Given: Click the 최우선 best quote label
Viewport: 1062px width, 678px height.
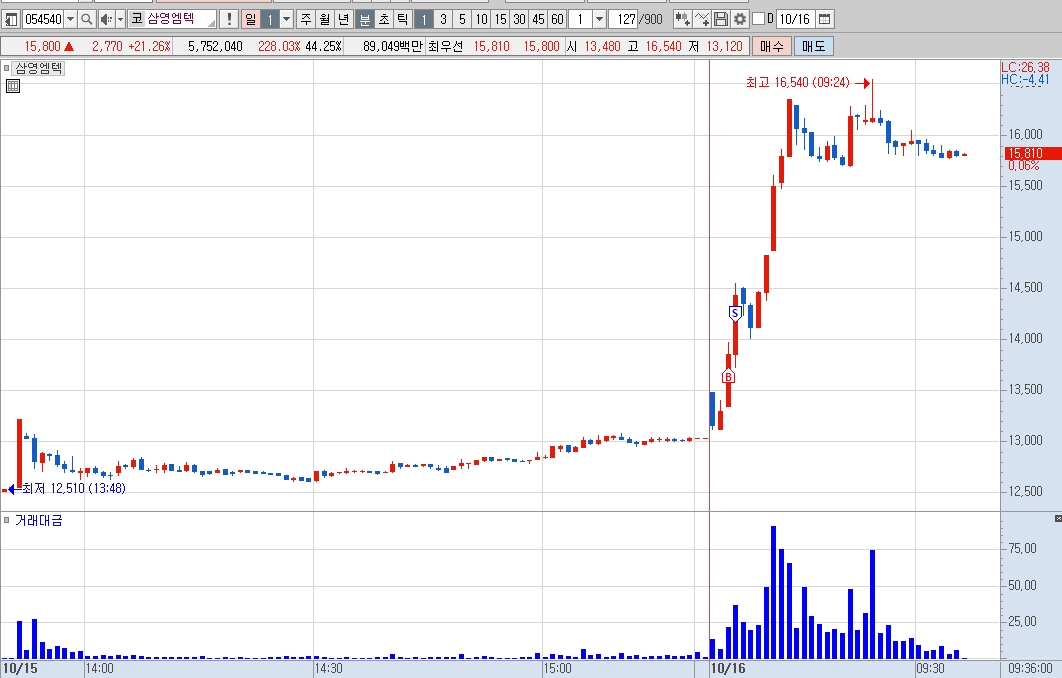Looking at the screenshot, I should point(445,46).
